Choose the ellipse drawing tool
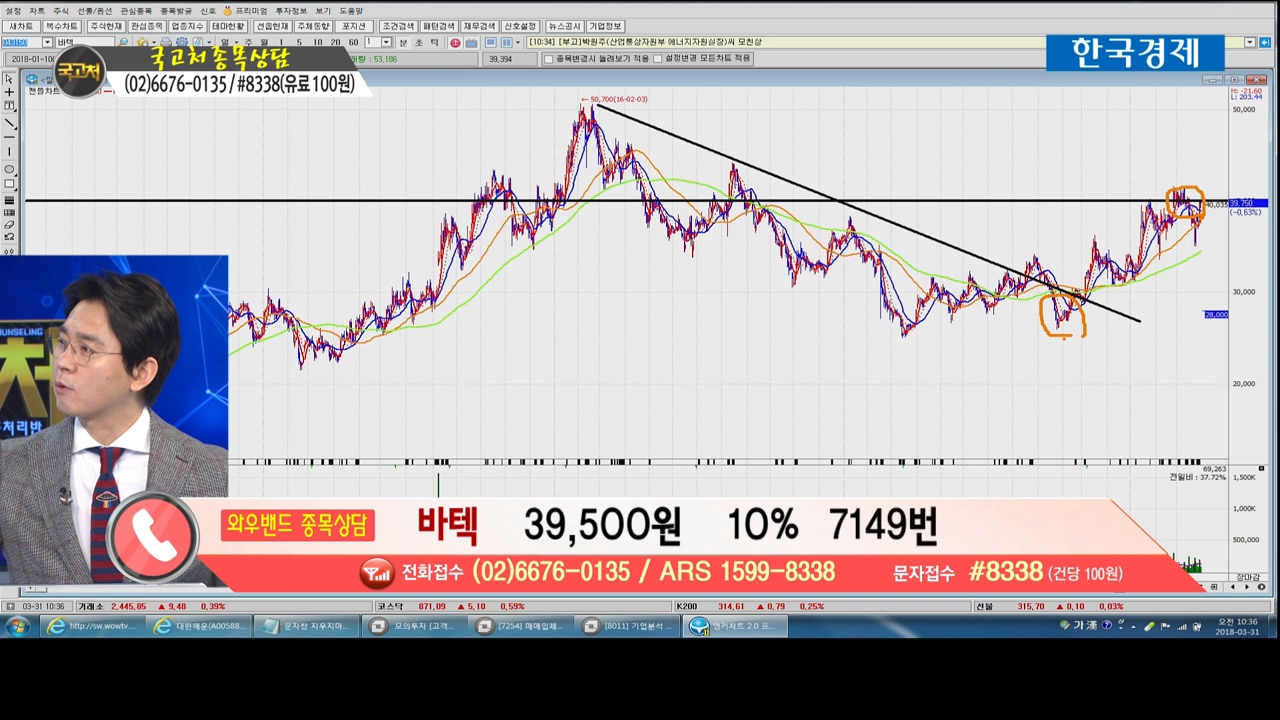This screenshot has height=720, width=1280. [x=9, y=170]
